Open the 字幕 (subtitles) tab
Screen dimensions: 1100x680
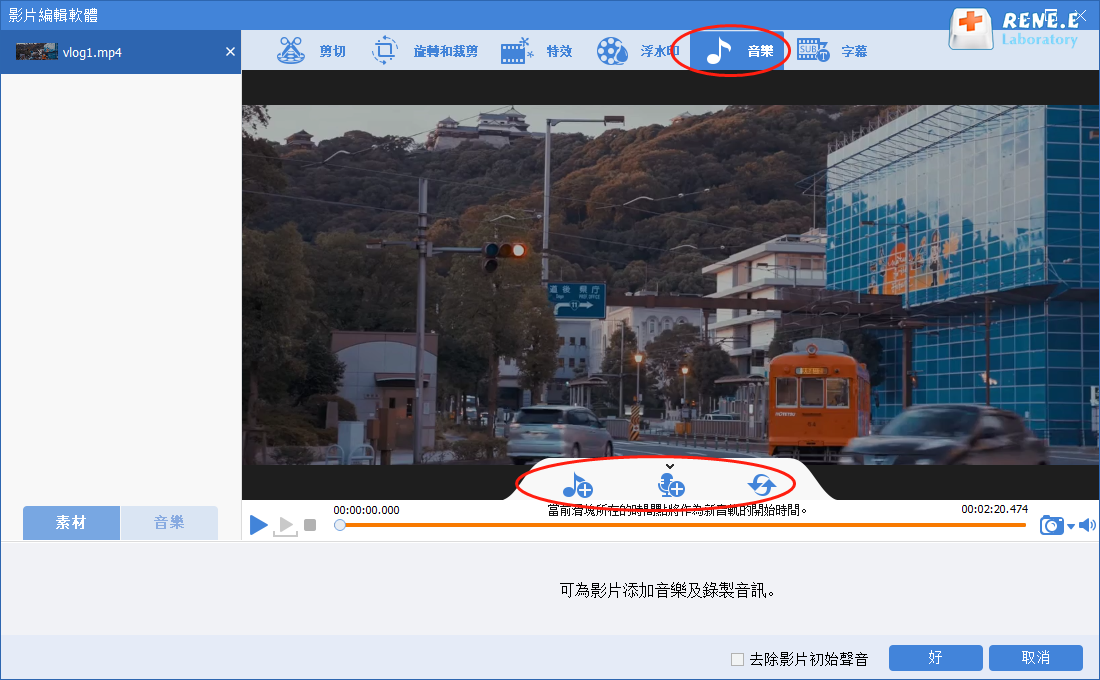pyautogui.click(x=833, y=51)
